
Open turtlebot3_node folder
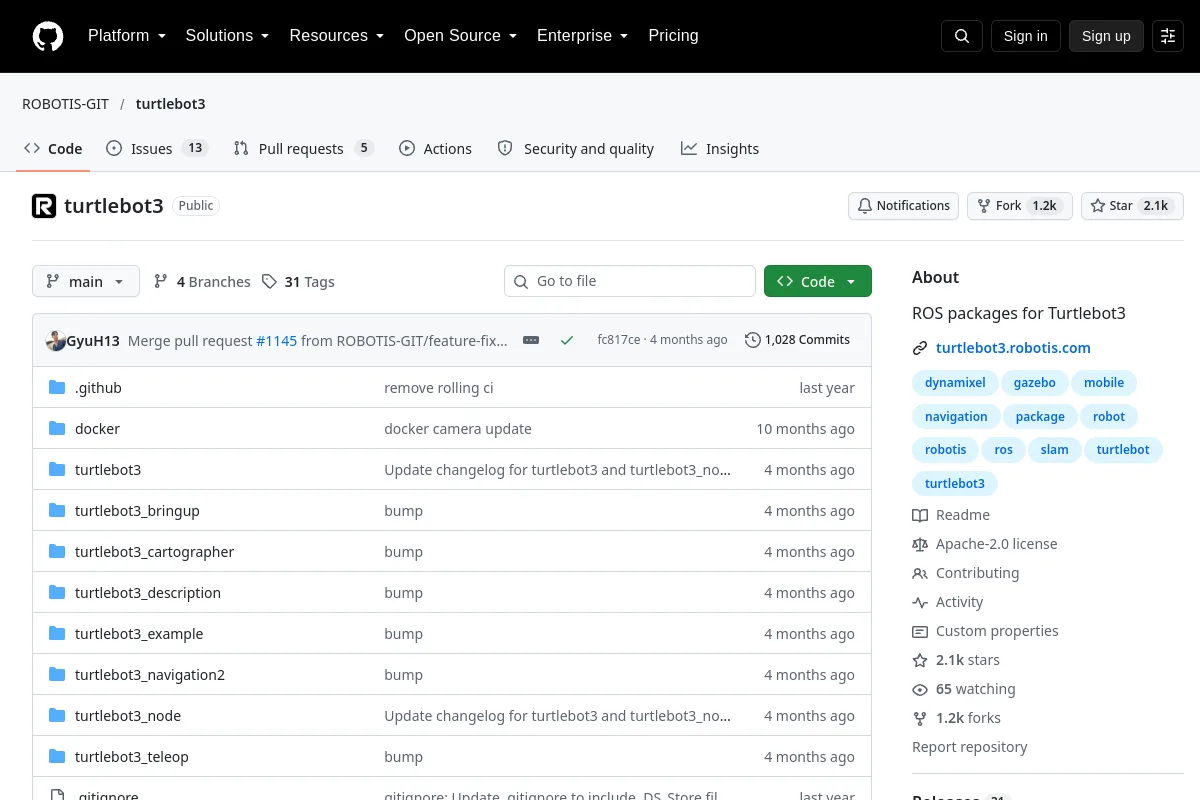click(128, 716)
